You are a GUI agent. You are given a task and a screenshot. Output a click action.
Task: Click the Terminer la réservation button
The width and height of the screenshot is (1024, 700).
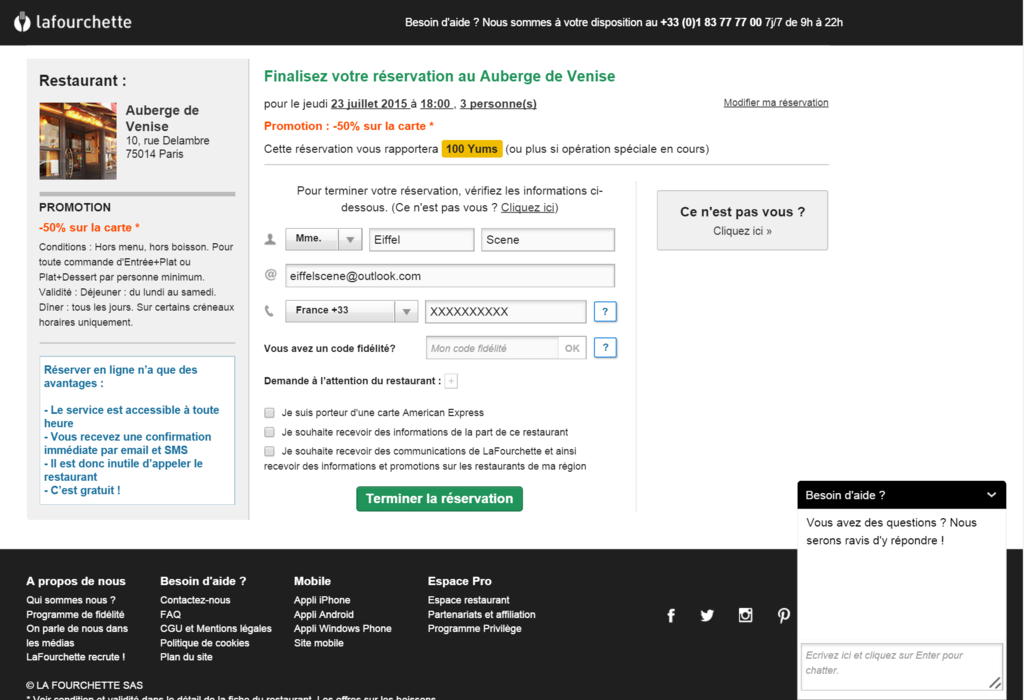coord(439,499)
